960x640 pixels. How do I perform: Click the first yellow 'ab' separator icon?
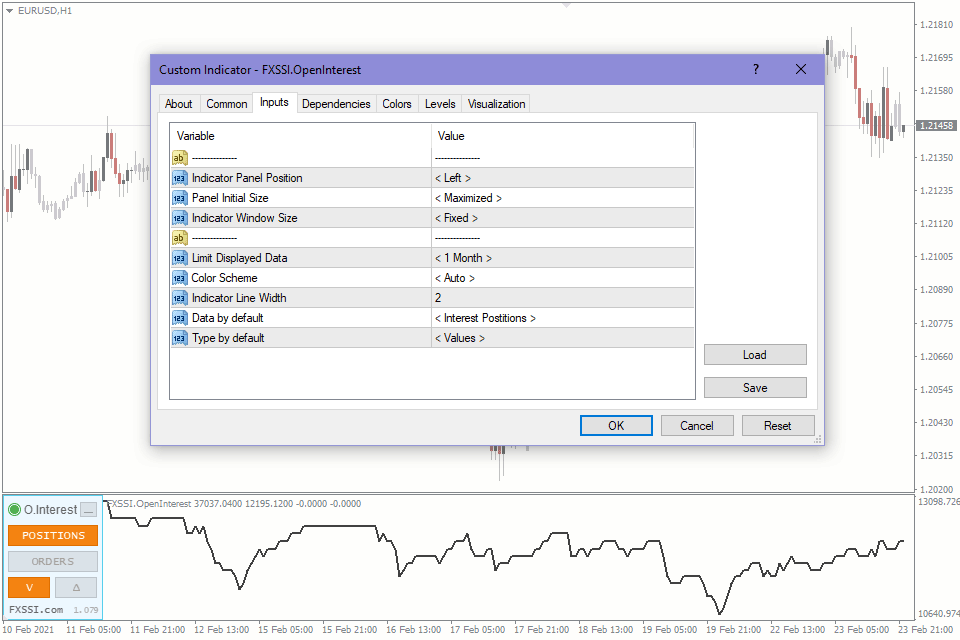pyautogui.click(x=179, y=158)
